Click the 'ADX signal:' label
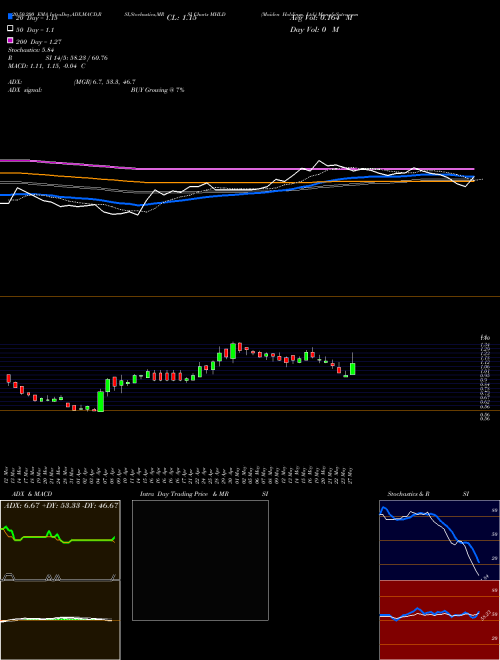This screenshot has height=660, width=500. (x=25, y=90)
